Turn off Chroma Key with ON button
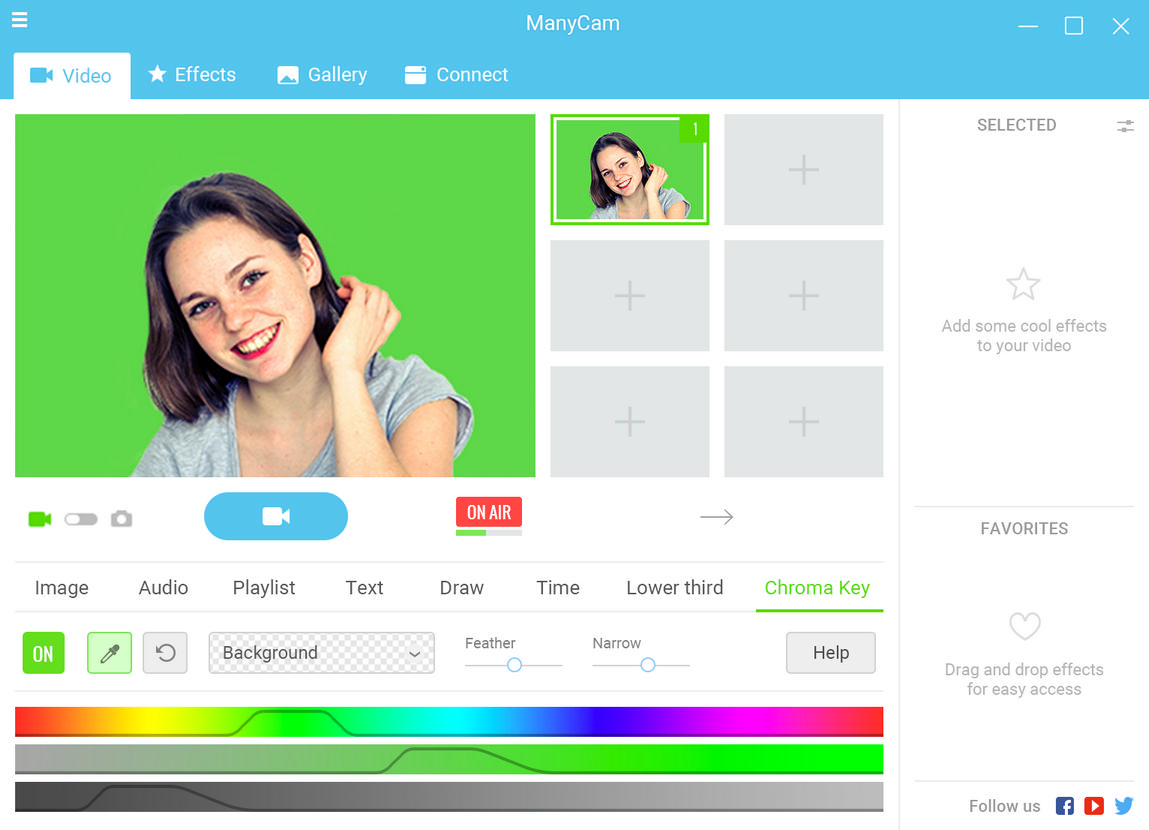This screenshot has width=1149, height=830. point(43,654)
